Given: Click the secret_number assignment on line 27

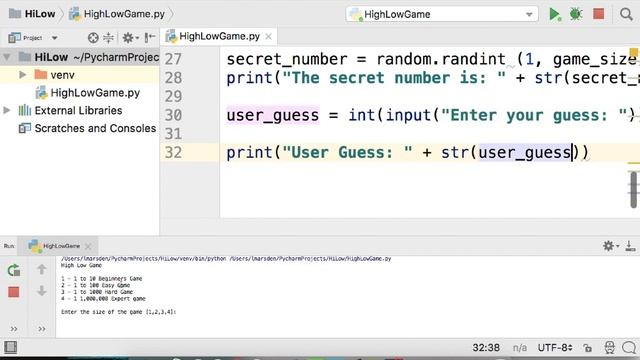Looking at the screenshot, I should tap(287, 59).
